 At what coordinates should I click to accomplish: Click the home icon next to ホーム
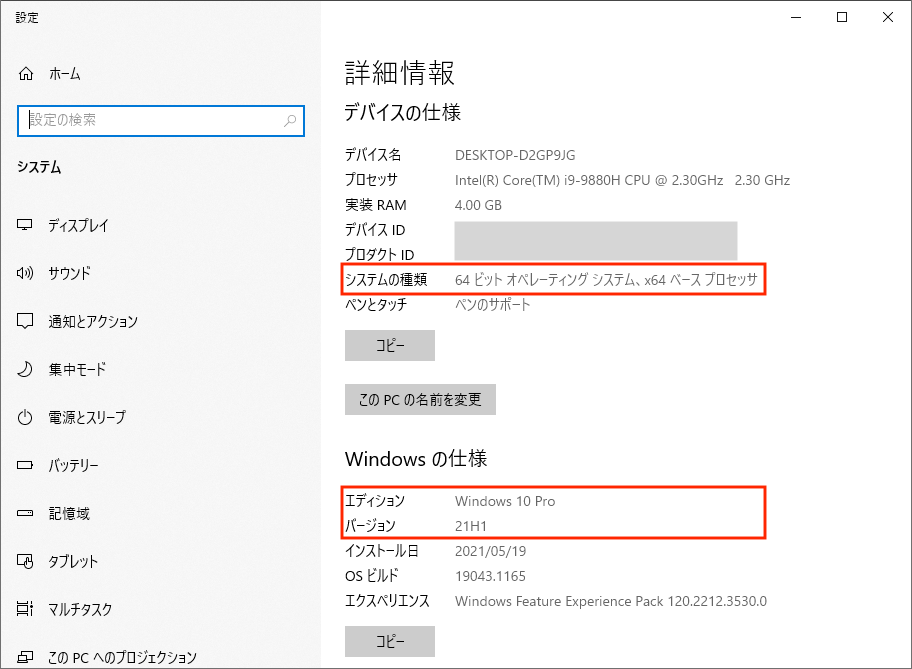[25, 73]
